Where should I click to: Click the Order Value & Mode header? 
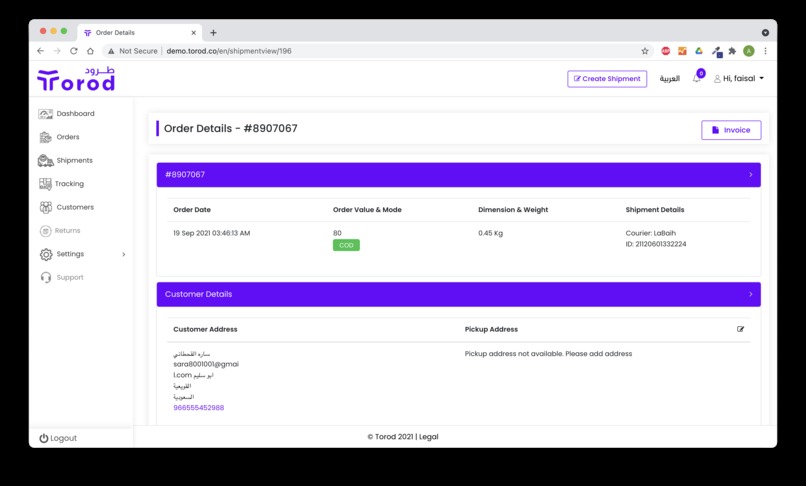tap(367, 210)
